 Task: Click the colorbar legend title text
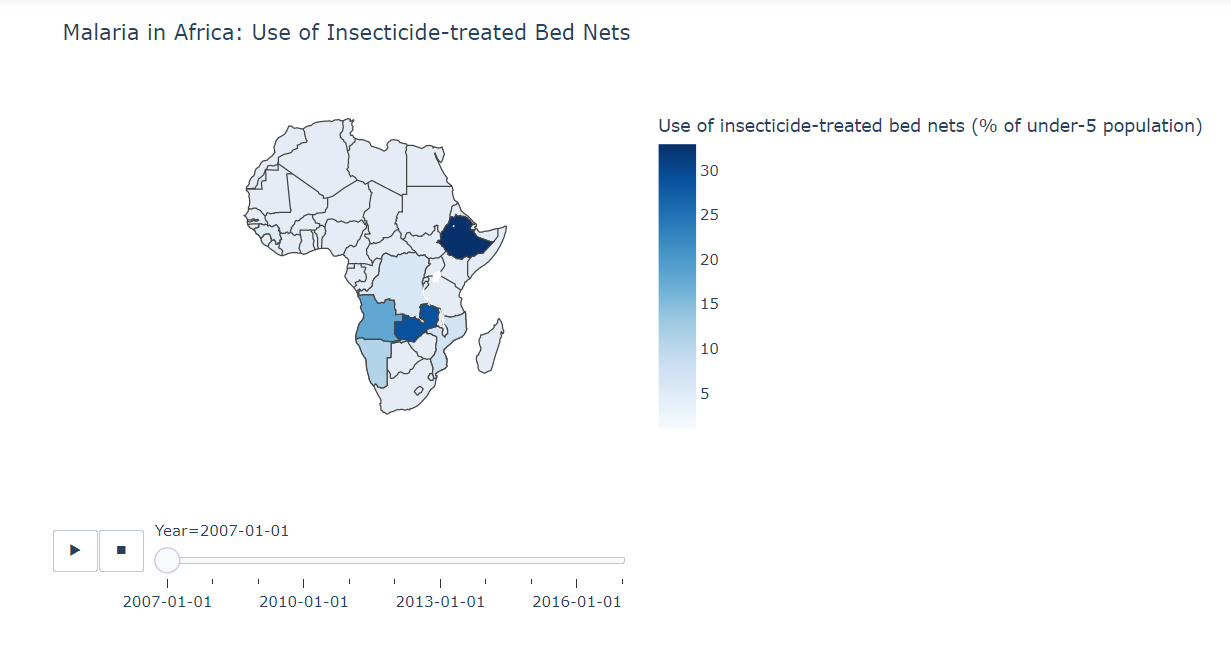930,126
